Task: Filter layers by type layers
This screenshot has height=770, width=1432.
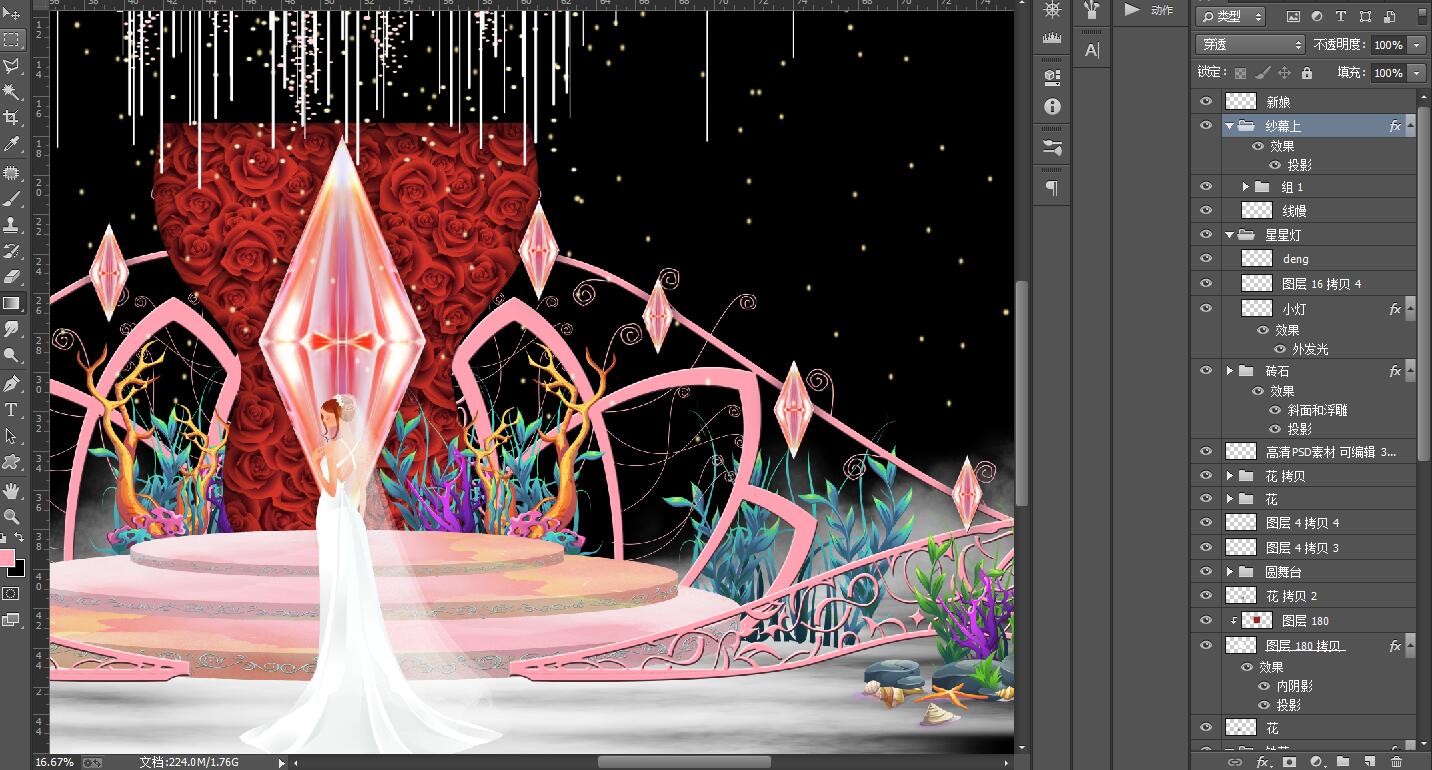Action: coord(1341,16)
